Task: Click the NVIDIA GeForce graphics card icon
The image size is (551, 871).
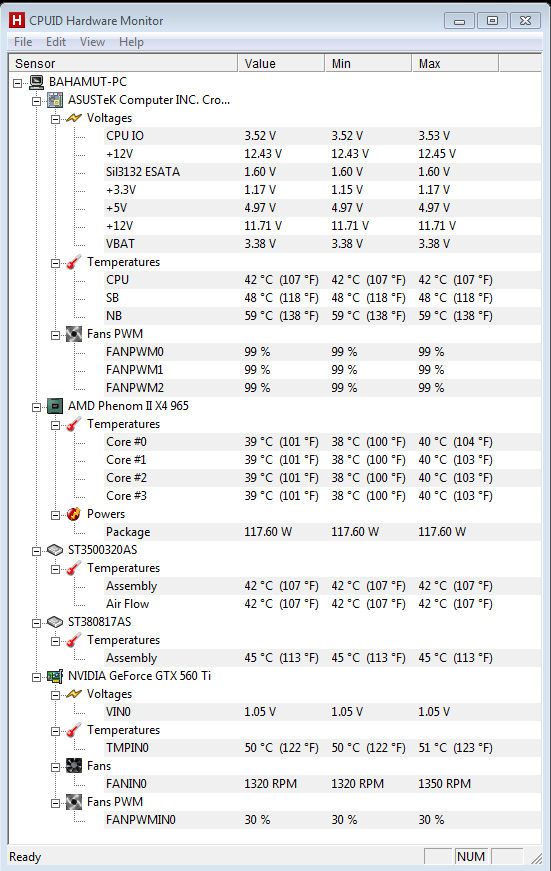Action: [x=55, y=676]
